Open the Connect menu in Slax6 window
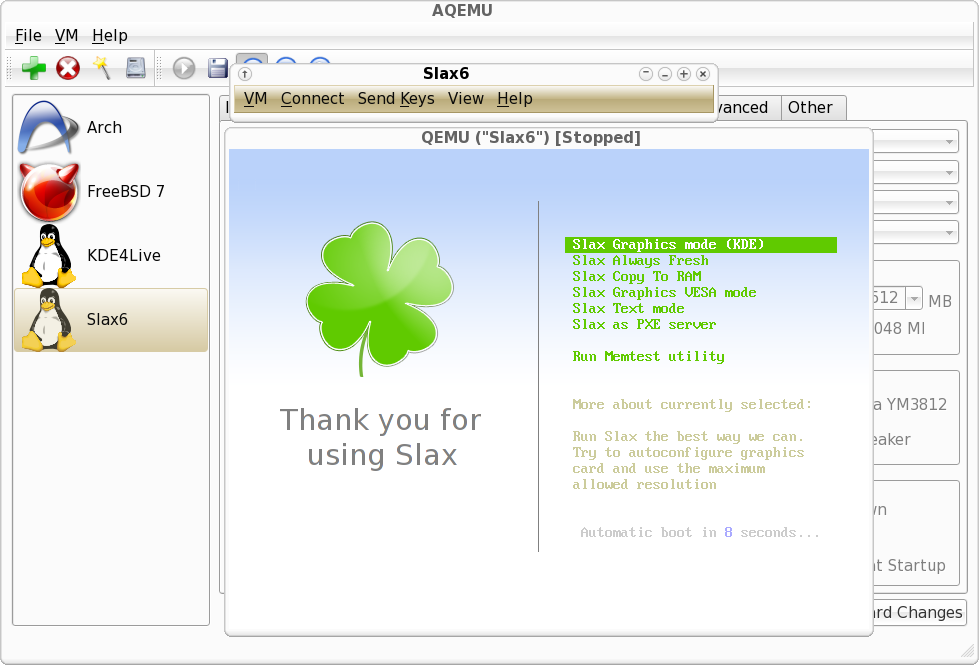Viewport: 979px width, 665px height. [x=312, y=99]
